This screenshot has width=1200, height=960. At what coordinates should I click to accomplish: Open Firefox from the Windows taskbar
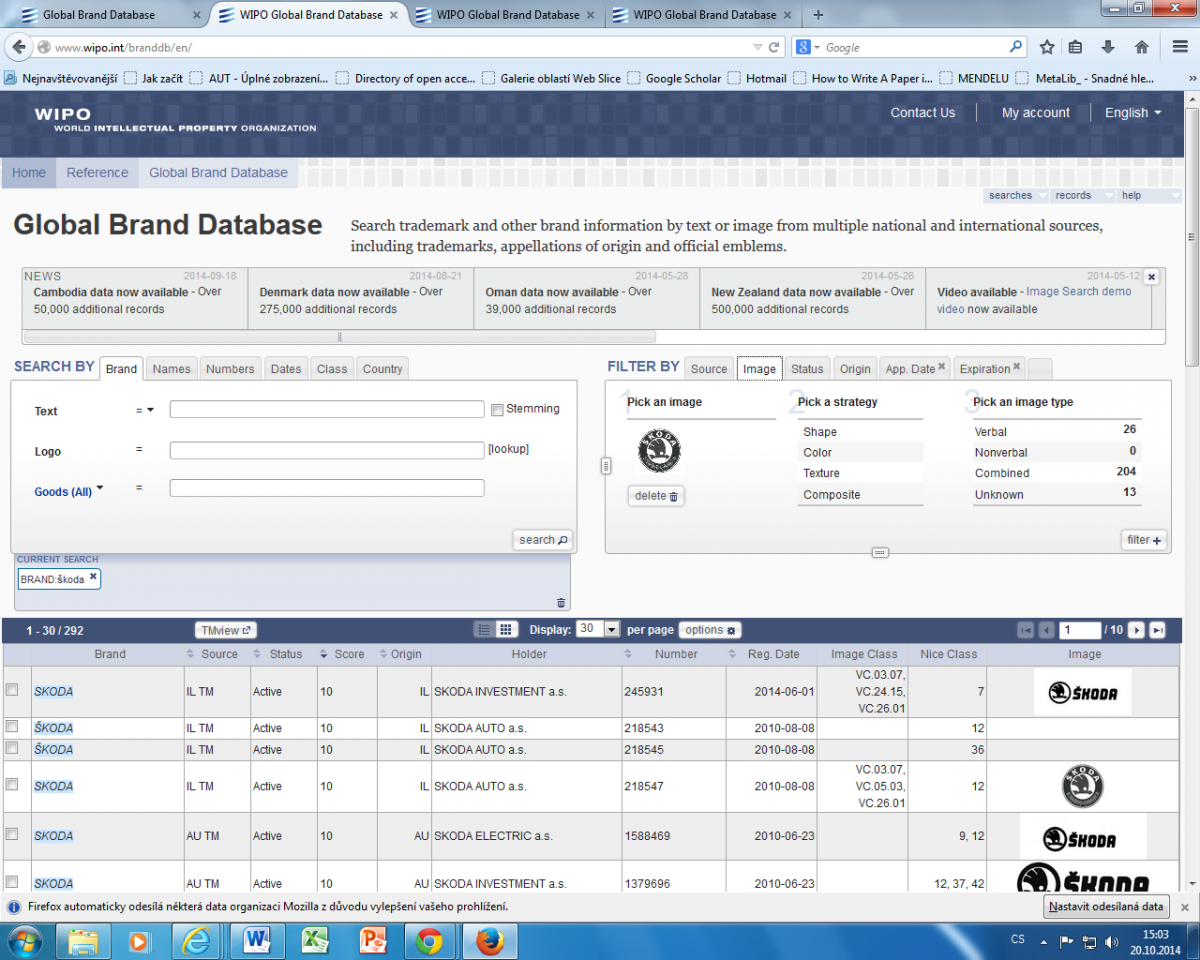point(489,941)
